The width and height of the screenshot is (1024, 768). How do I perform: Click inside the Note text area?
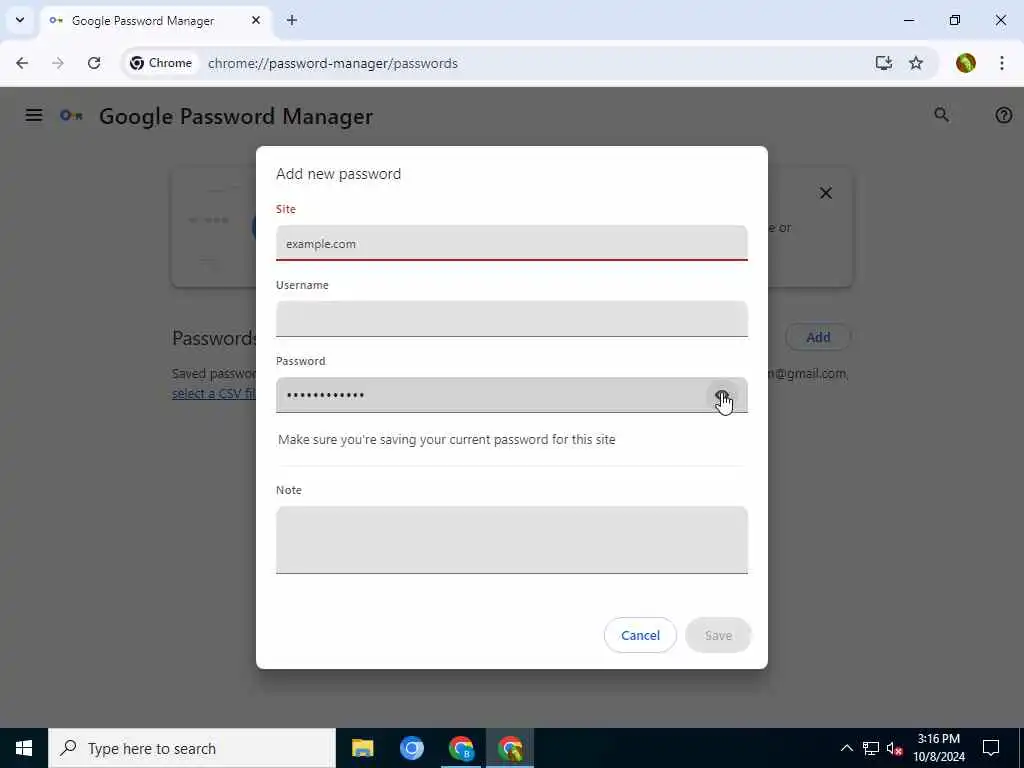(x=511, y=540)
